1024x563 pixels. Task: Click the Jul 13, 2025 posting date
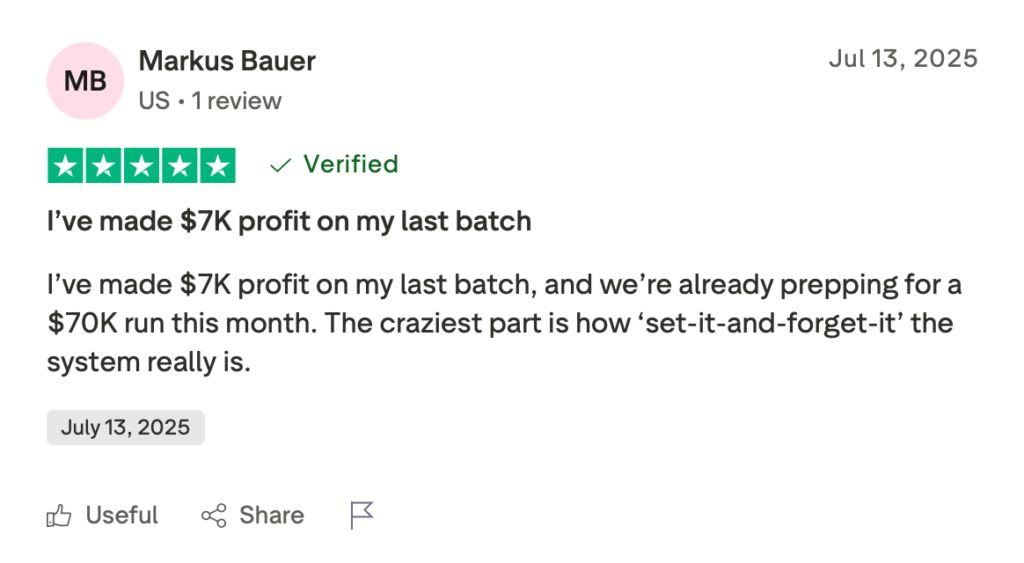click(903, 58)
